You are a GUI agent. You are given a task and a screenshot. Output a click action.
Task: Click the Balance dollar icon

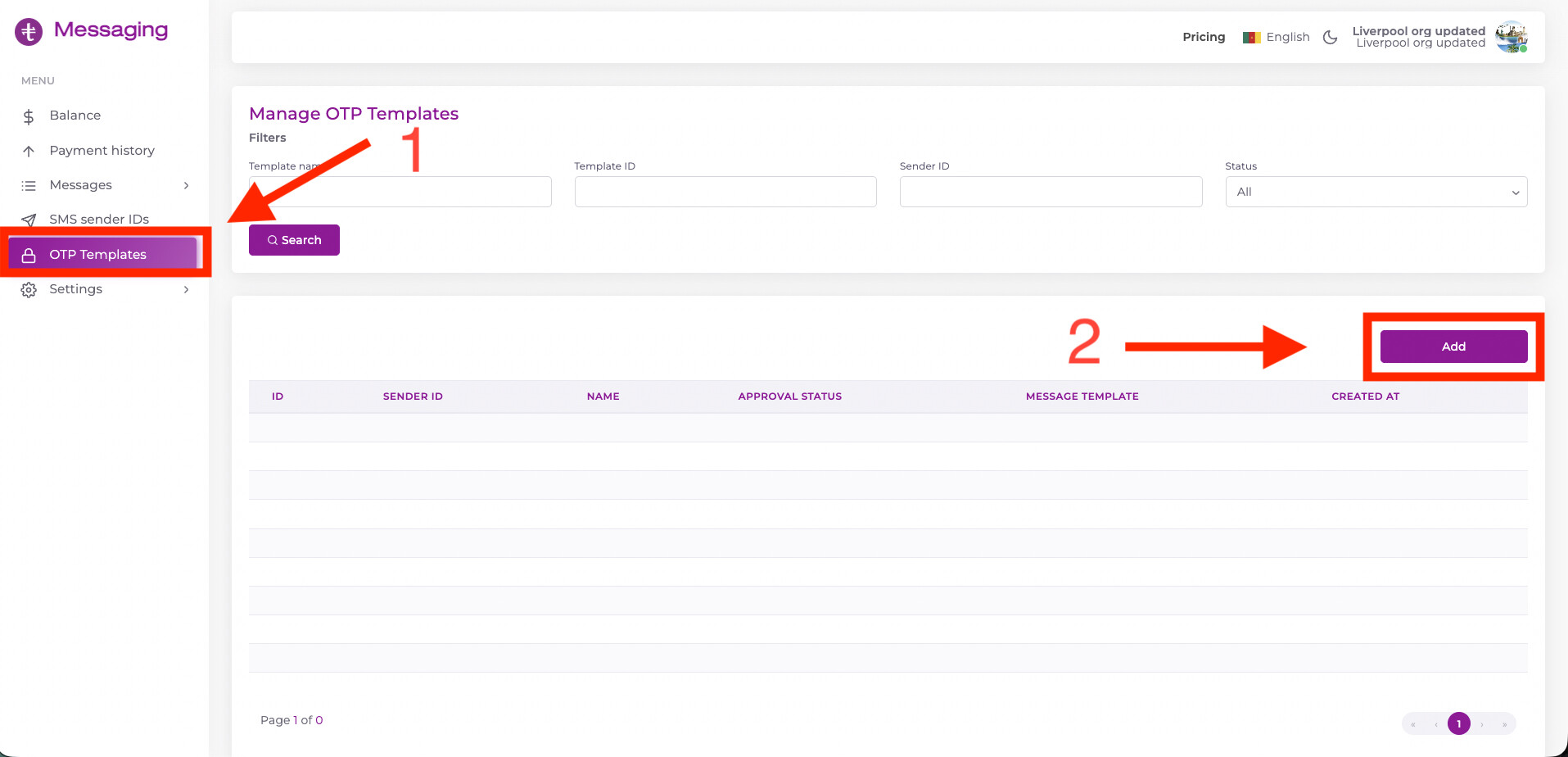29,116
